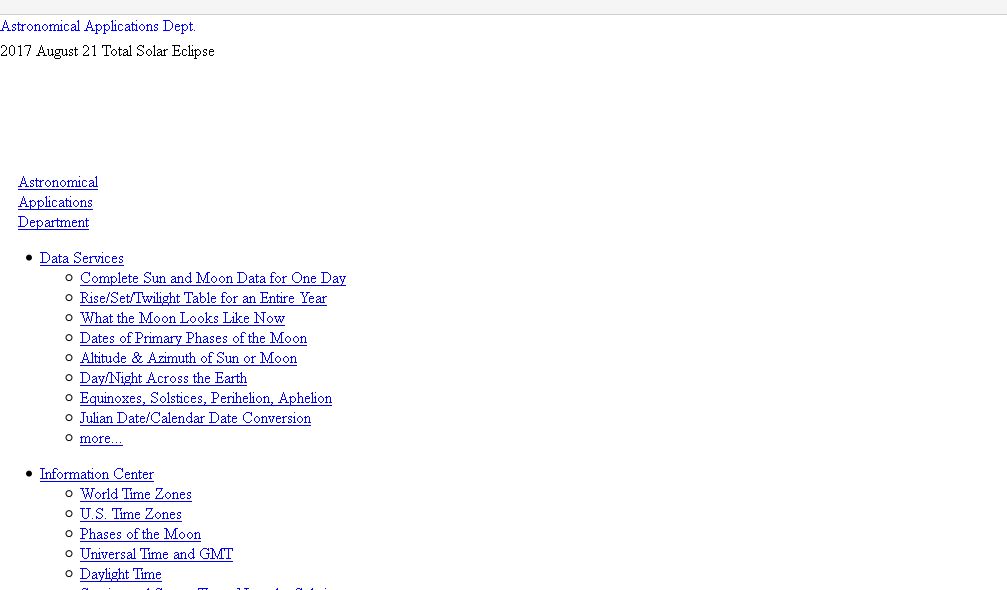Open the Information Center menu heading
The image size is (1007, 590).
97,474
